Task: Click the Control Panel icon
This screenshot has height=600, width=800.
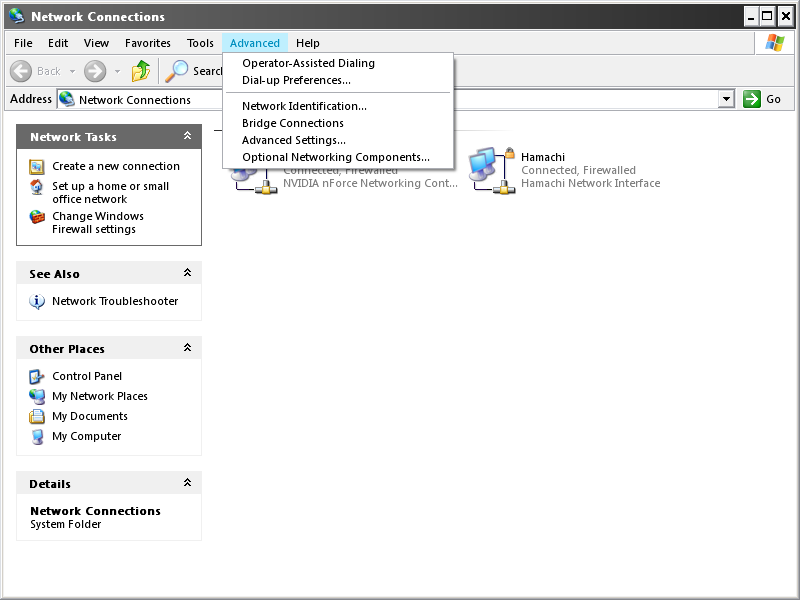Action: pos(37,377)
